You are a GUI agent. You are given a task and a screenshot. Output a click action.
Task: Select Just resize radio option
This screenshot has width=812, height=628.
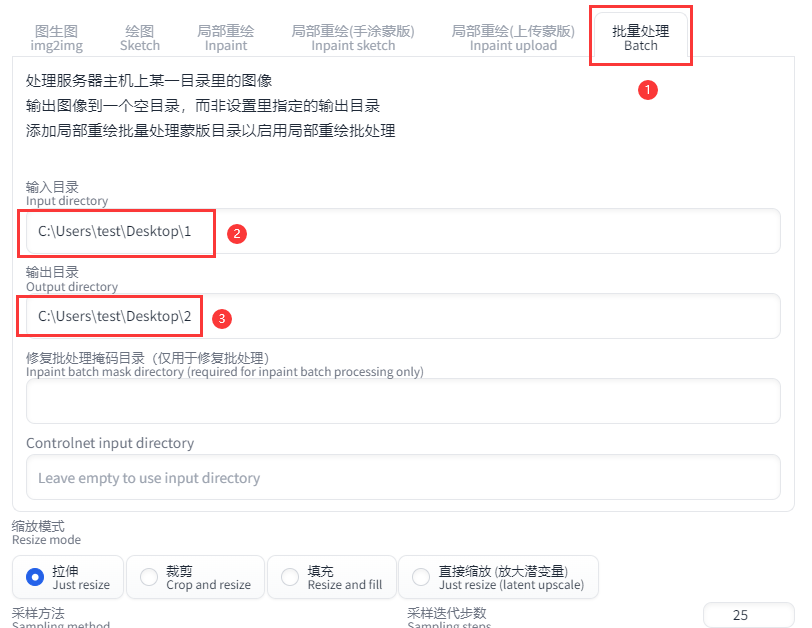68,577
